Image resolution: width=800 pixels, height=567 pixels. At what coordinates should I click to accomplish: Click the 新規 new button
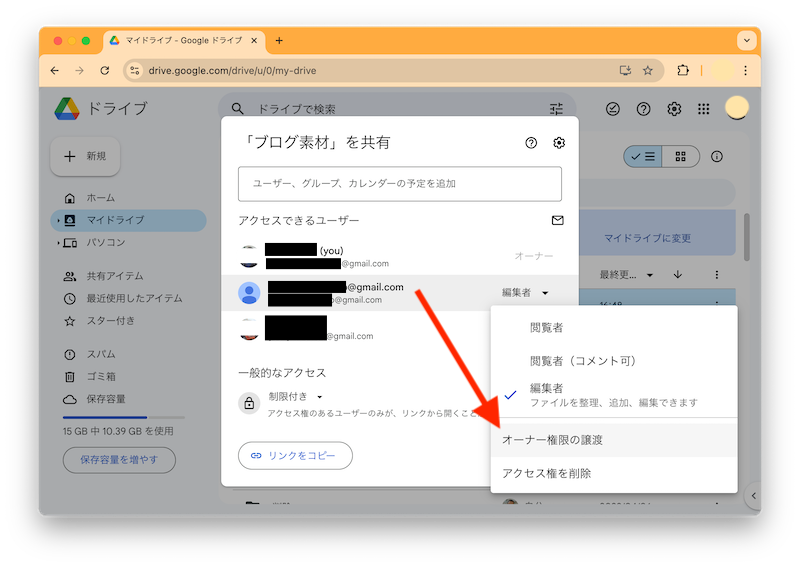point(85,156)
